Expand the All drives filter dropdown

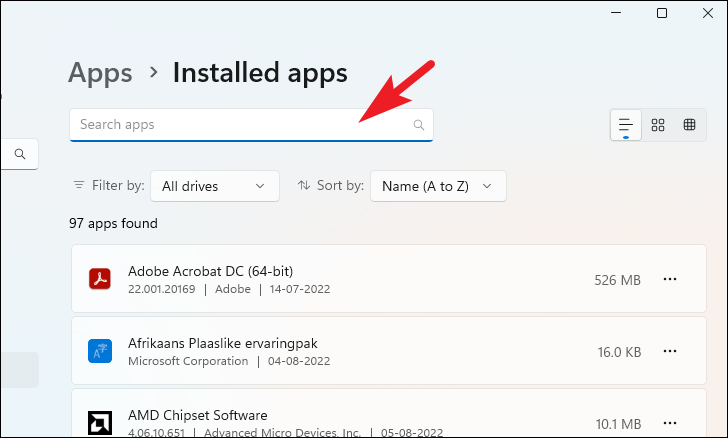coord(214,186)
